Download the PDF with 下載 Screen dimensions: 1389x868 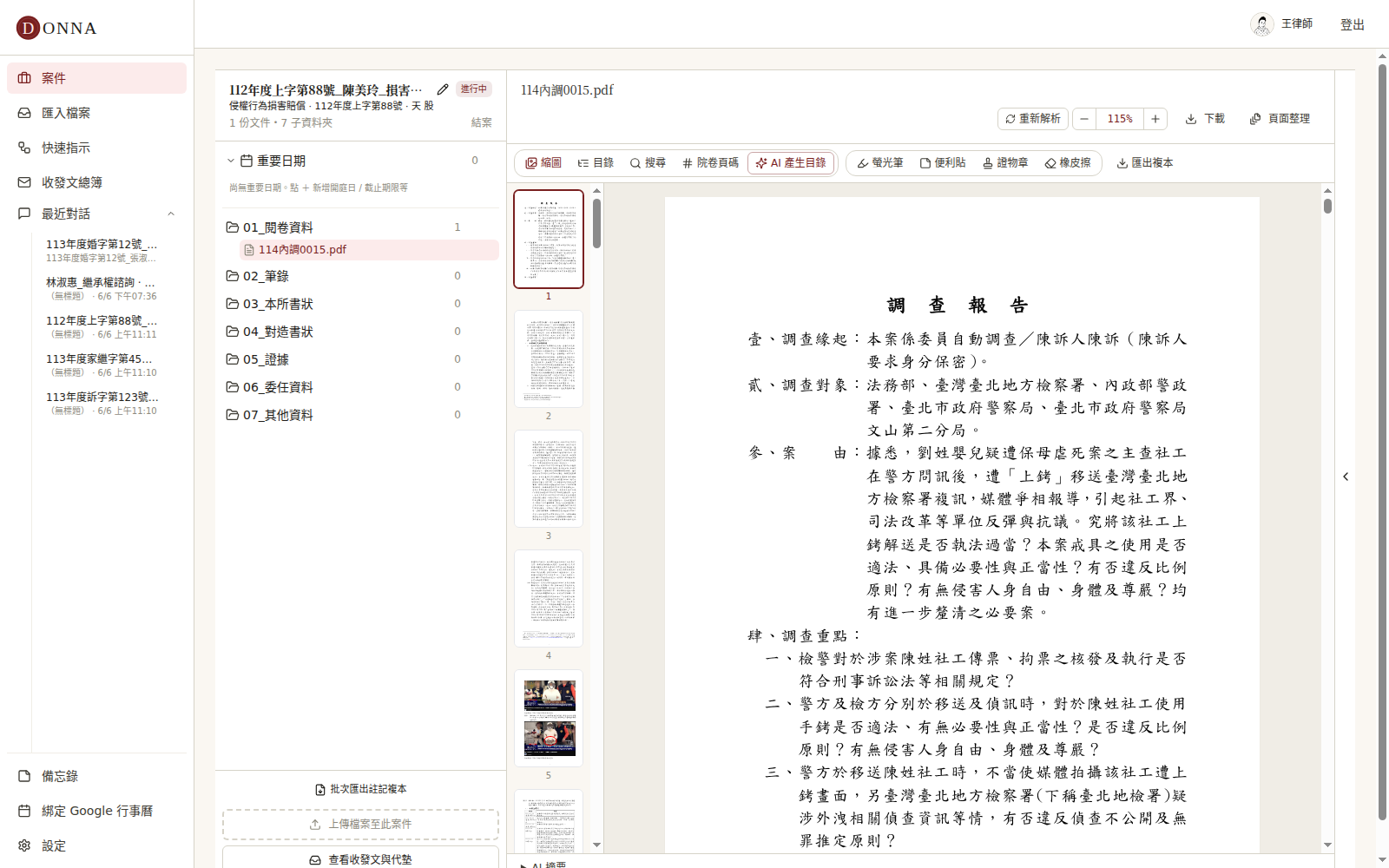(x=1205, y=119)
